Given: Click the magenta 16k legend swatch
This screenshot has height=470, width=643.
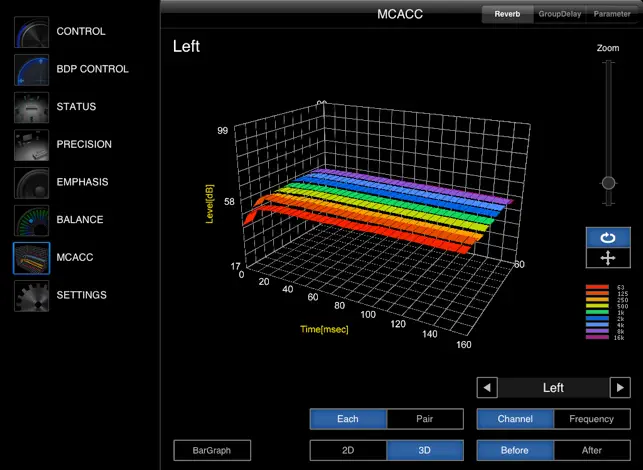Looking at the screenshot, I should click(x=597, y=337).
